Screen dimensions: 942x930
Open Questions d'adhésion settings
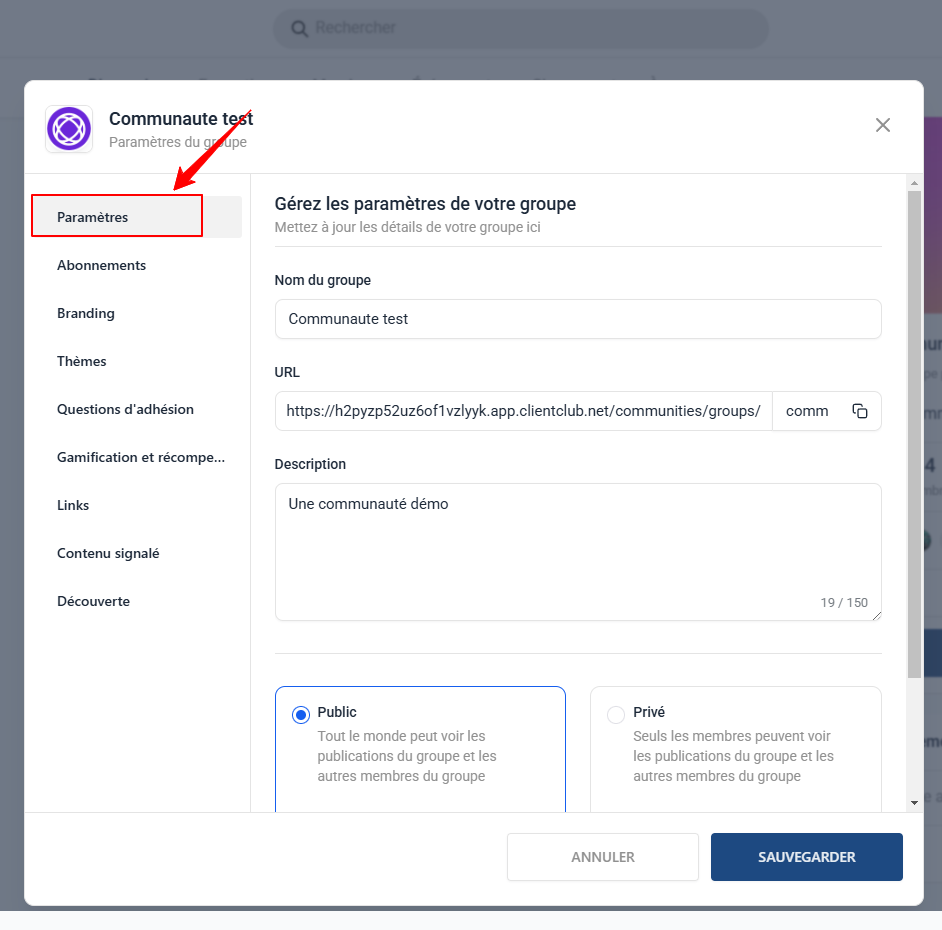pyautogui.click(x=125, y=409)
